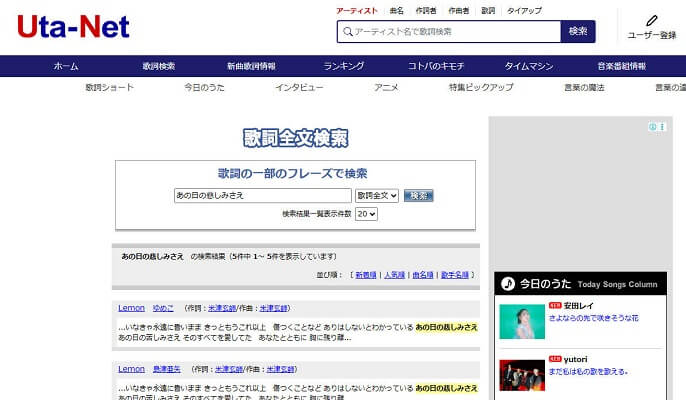Open the Lemon song link by ゆめこ
The height and width of the screenshot is (400, 686).
[x=131, y=308]
